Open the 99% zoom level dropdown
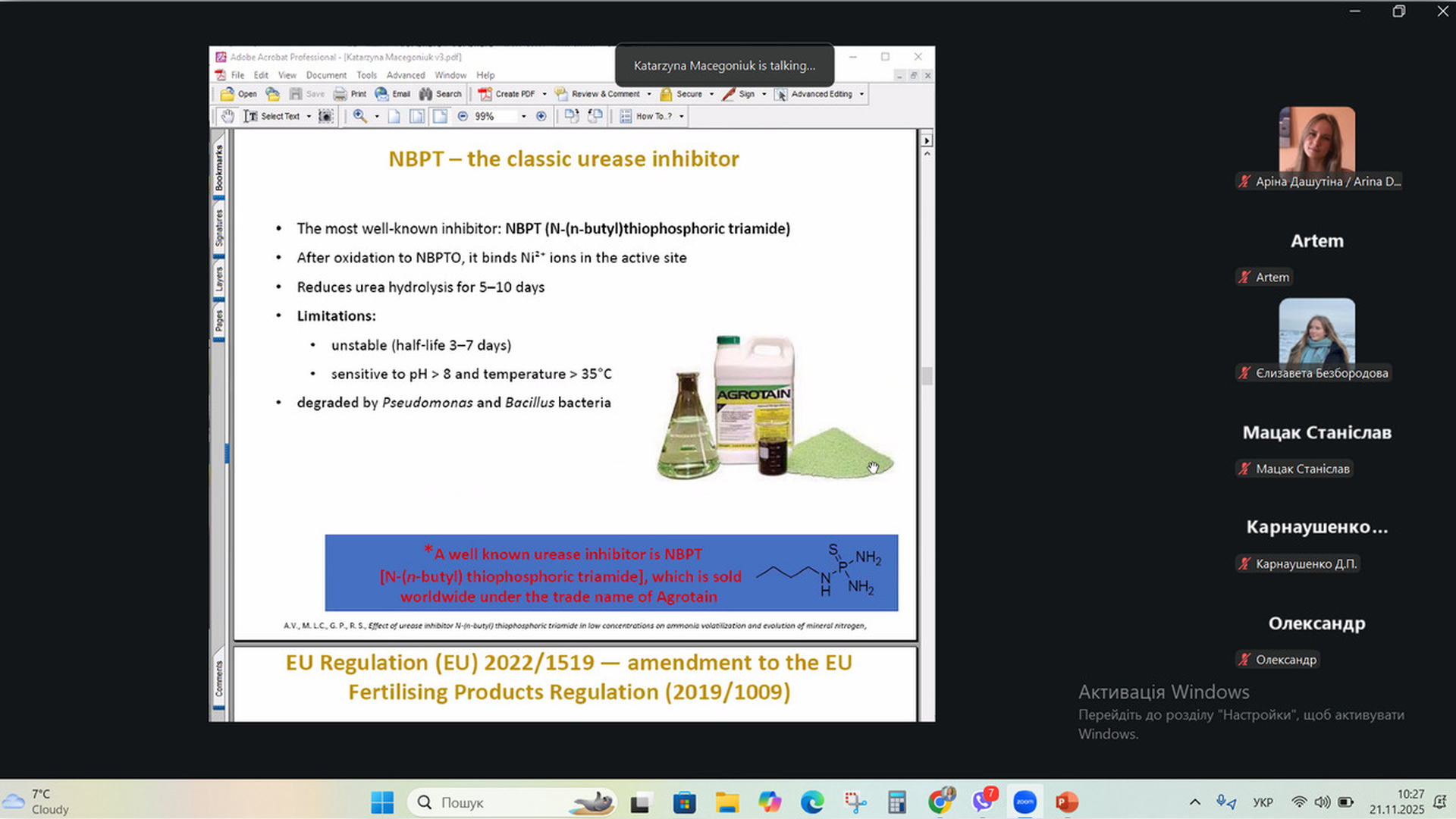Screen dimensions: 1456x819 click(523, 116)
